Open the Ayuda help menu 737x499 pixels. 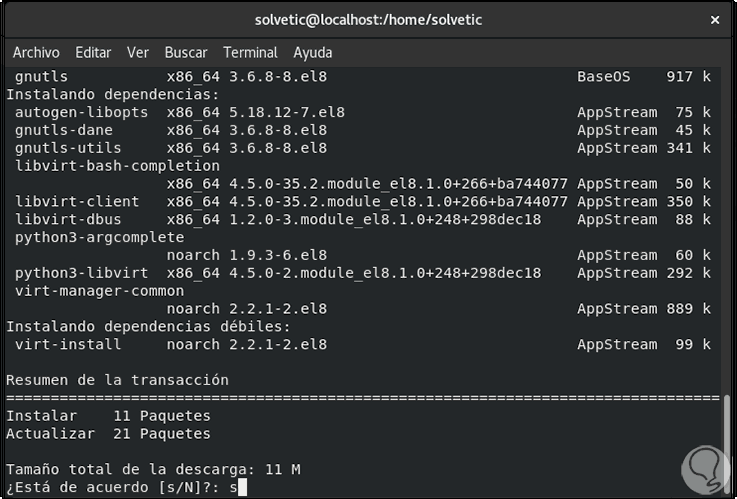click(313, 52)
